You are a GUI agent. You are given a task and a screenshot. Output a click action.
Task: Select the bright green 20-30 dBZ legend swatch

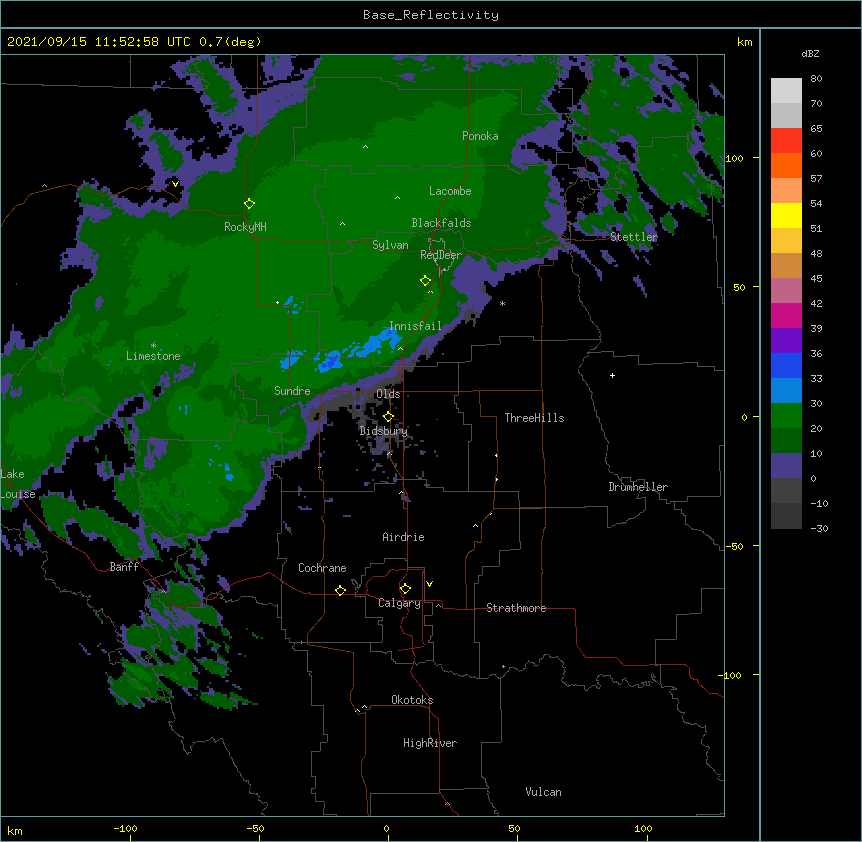[786, 416]
